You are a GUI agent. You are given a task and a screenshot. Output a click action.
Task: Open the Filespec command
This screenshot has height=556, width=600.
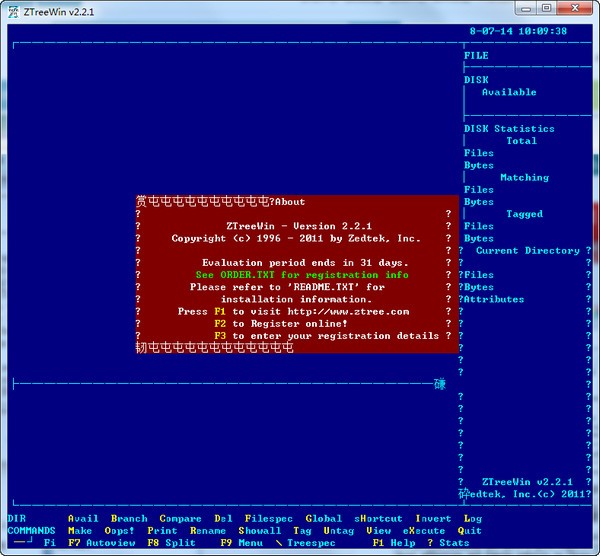tap(269, 519)
